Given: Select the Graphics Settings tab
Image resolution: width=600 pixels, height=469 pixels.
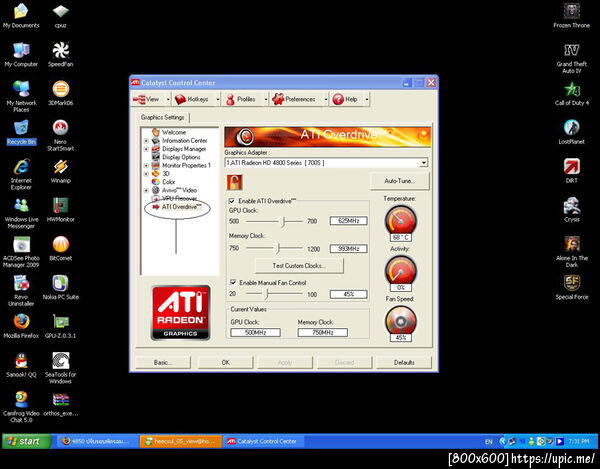Looking at the screenshot, I should tap(163, 117).
